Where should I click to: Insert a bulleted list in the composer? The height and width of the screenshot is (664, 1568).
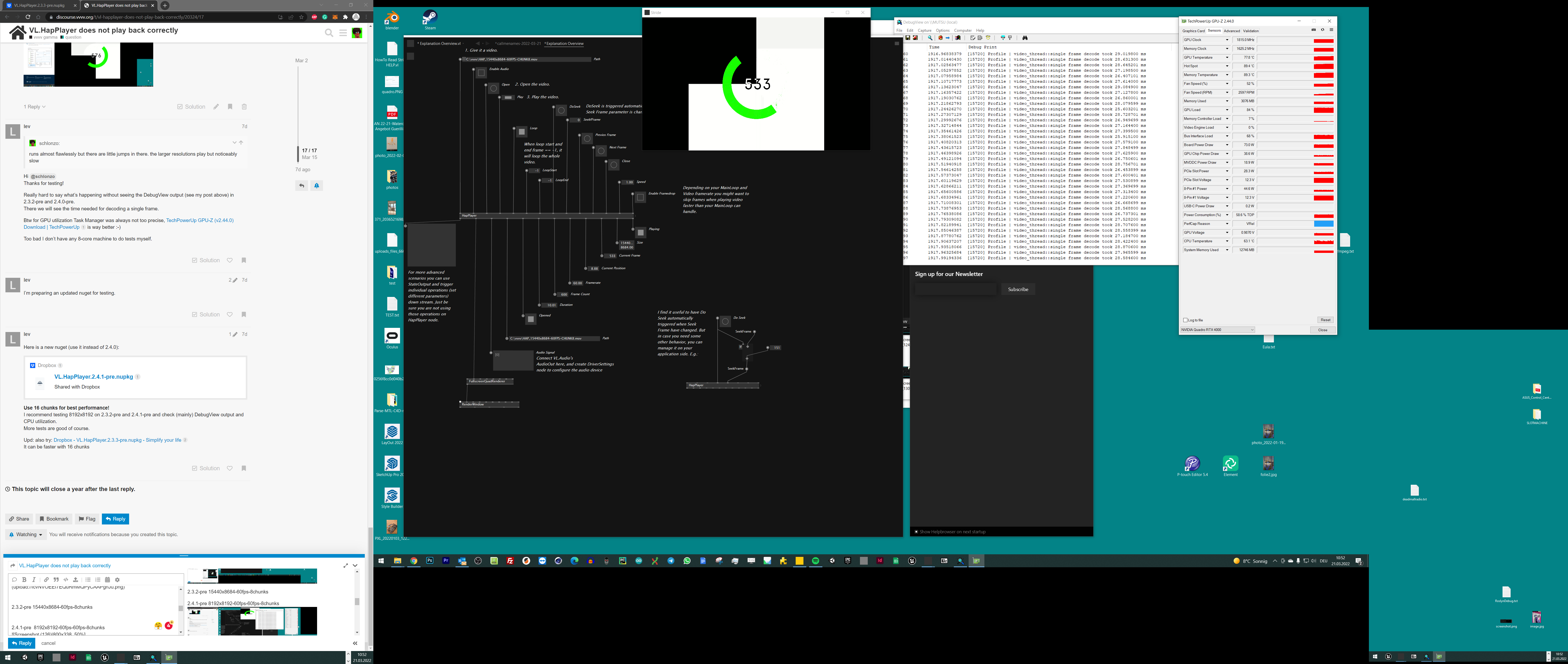point(88,580)
